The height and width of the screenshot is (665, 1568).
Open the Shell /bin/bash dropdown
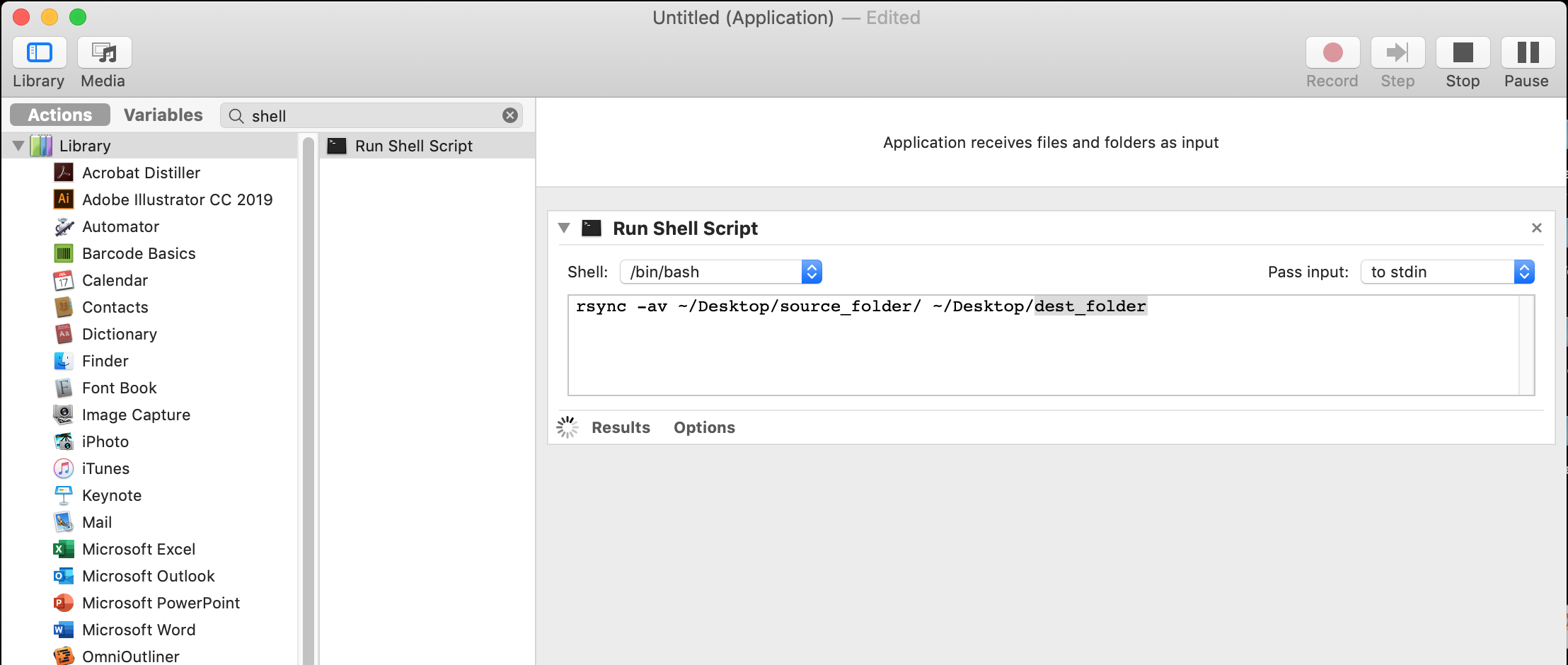coord(720,272)
